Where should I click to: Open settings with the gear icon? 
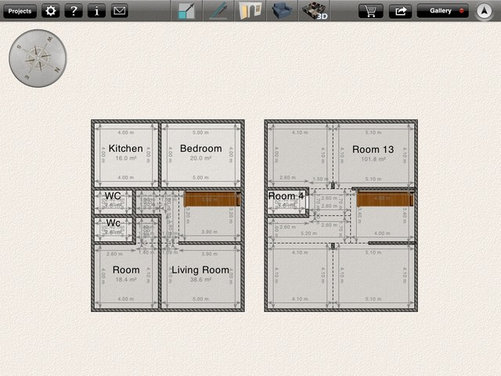51,11
